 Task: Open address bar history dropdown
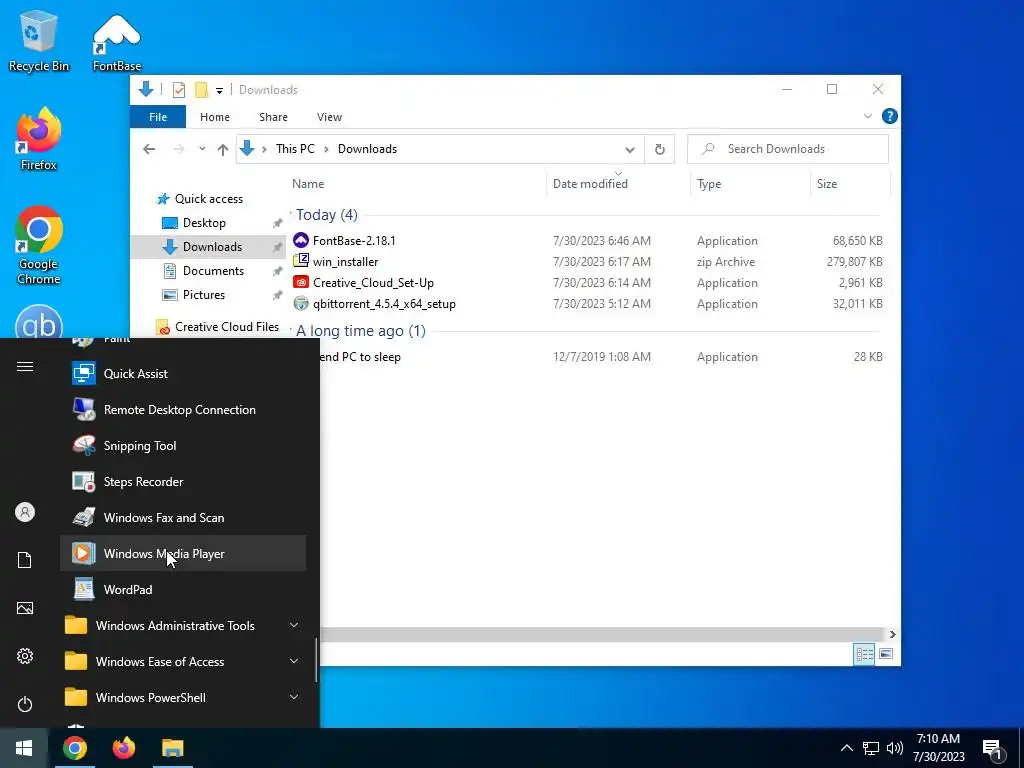630,150
